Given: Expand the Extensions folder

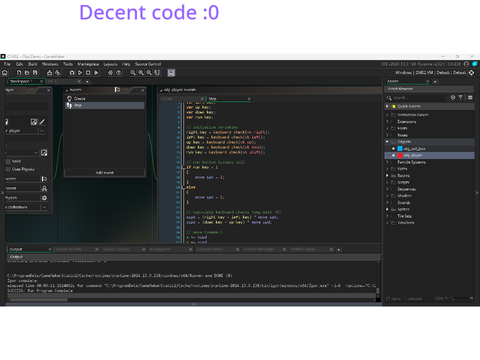Looking at the screenshot, I should 387,122.
